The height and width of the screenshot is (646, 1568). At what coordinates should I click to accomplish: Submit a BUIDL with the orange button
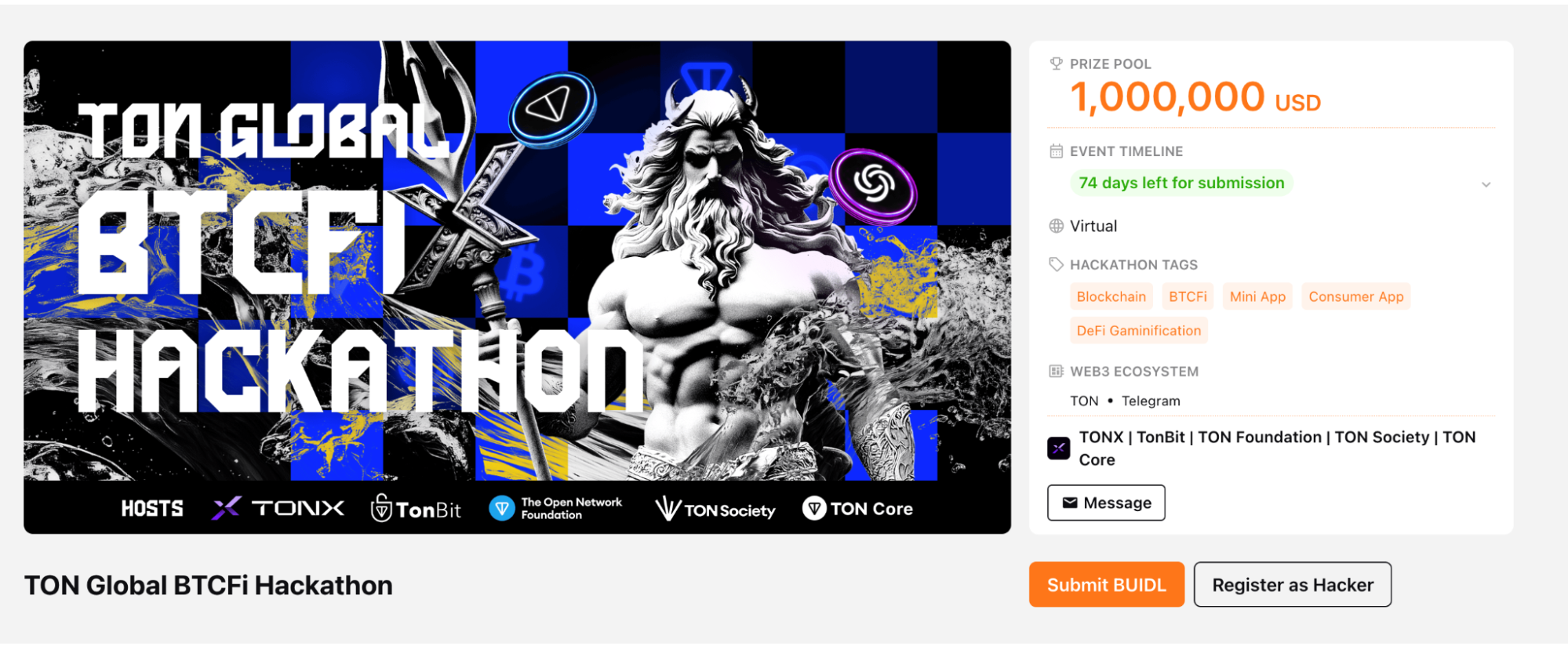[1106, 584]
